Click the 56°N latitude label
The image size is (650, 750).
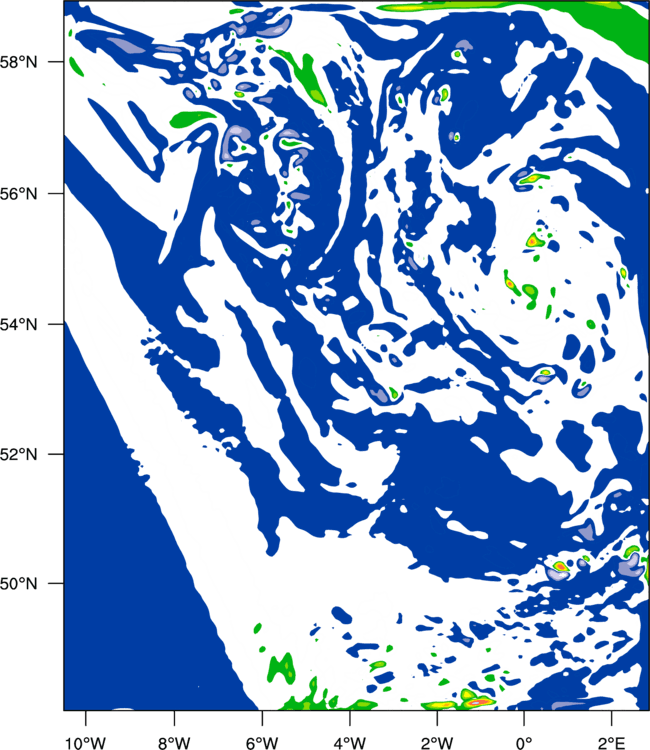pos(18,194)
